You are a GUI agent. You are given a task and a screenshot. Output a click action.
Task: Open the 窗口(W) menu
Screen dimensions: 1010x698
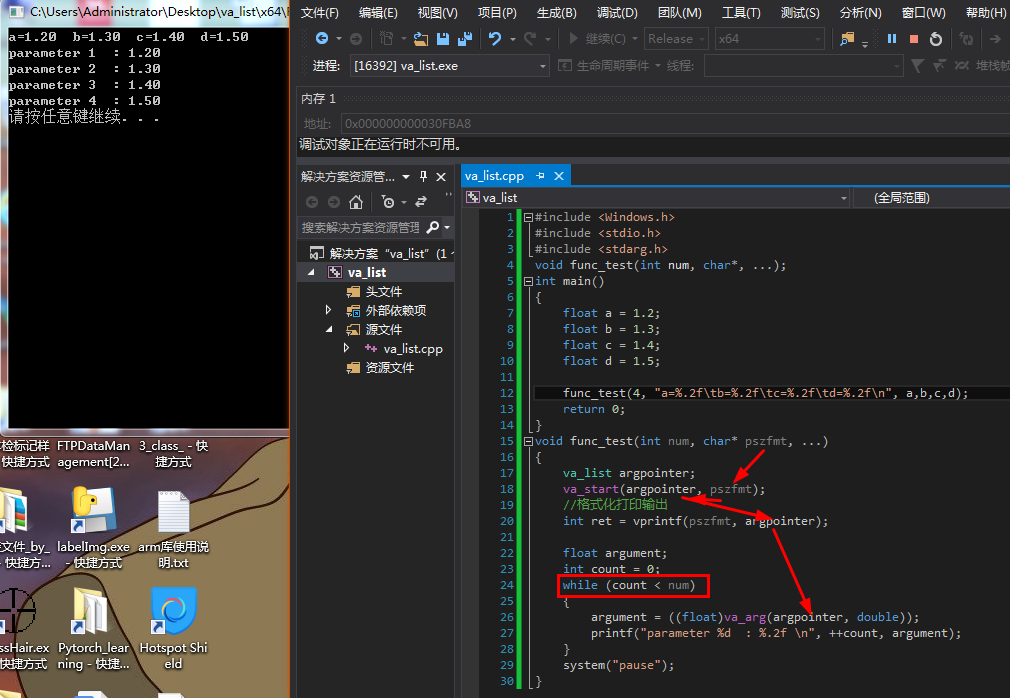(x=924, y=13)
